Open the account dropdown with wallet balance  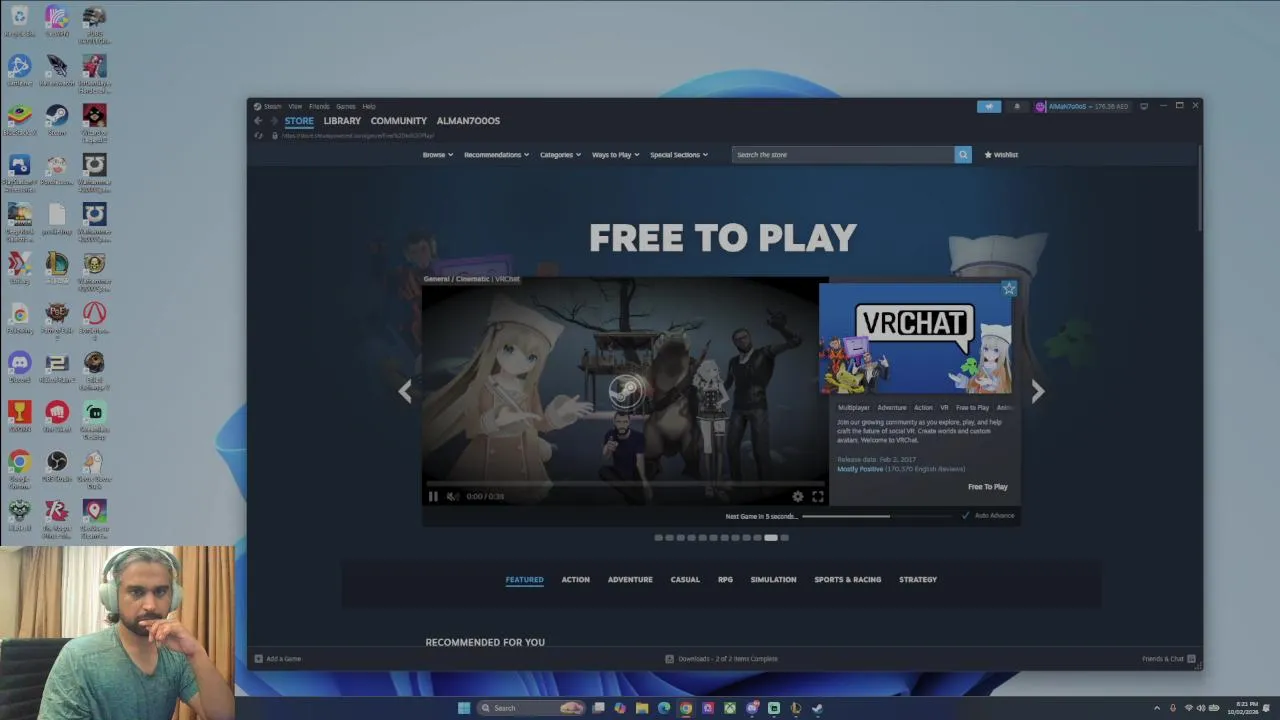tap(1081, 106)
